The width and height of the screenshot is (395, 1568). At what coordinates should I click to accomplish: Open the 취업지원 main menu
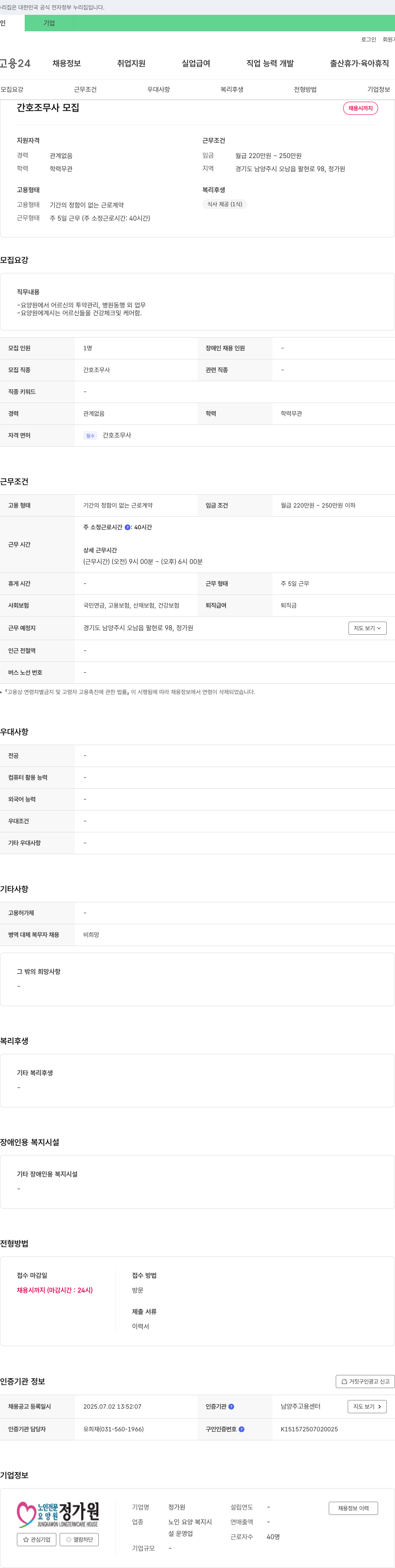tap(132, 63)
